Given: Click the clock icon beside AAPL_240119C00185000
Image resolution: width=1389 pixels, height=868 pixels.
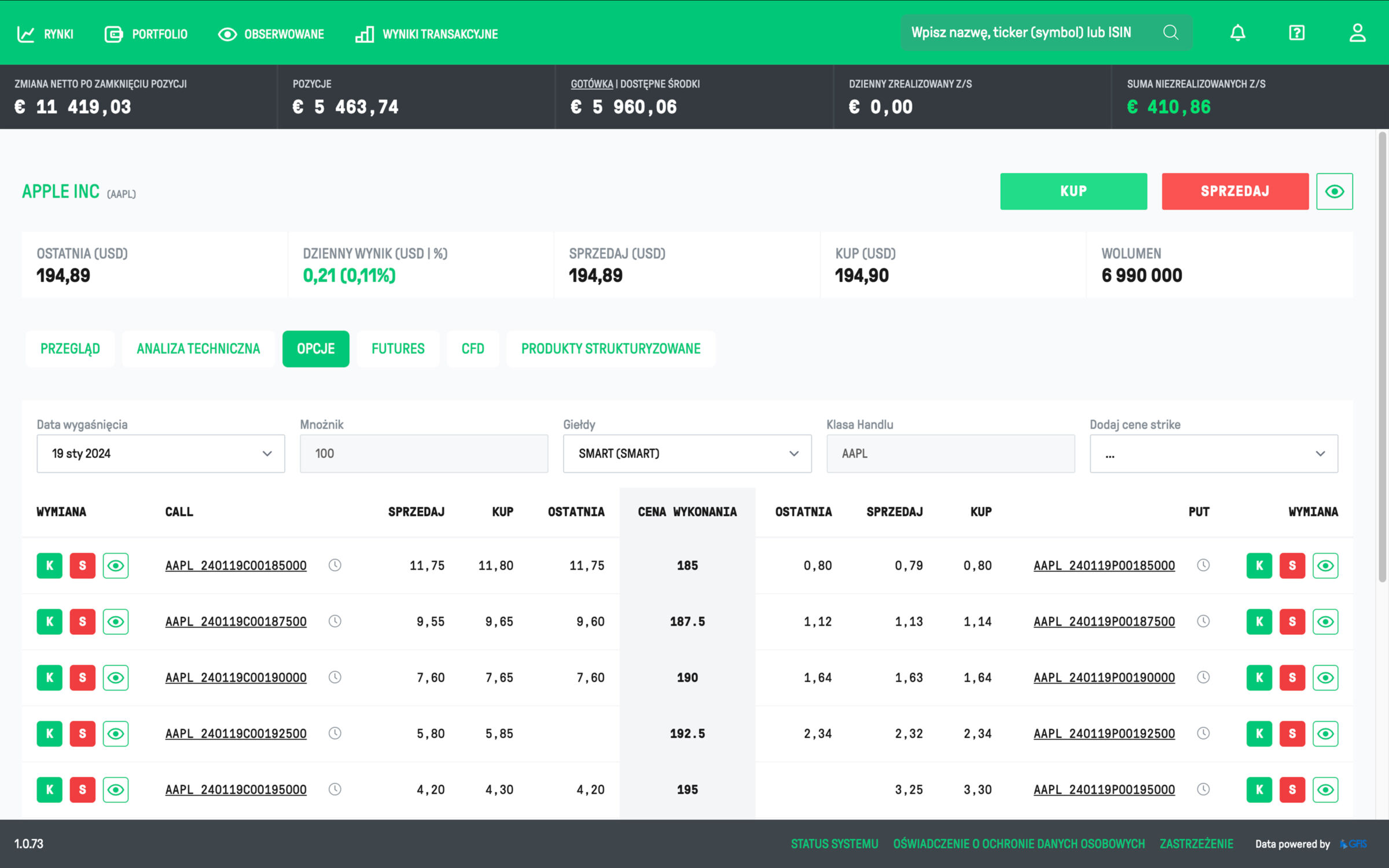Looking at the screenshot, I should pyautogui.click(x=335, y=565).
